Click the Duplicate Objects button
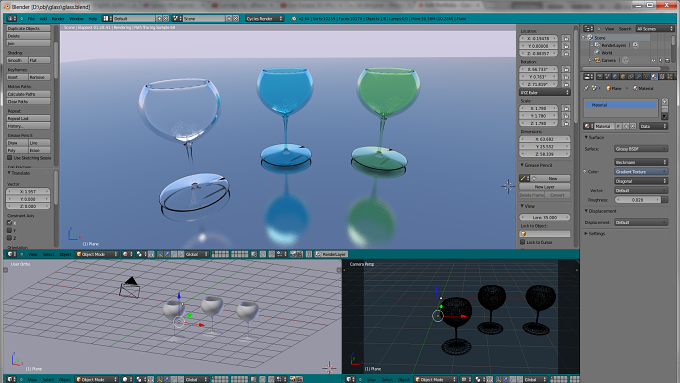Image resolution: width=680 pixels, height=383 pixels. click(29, 28)
